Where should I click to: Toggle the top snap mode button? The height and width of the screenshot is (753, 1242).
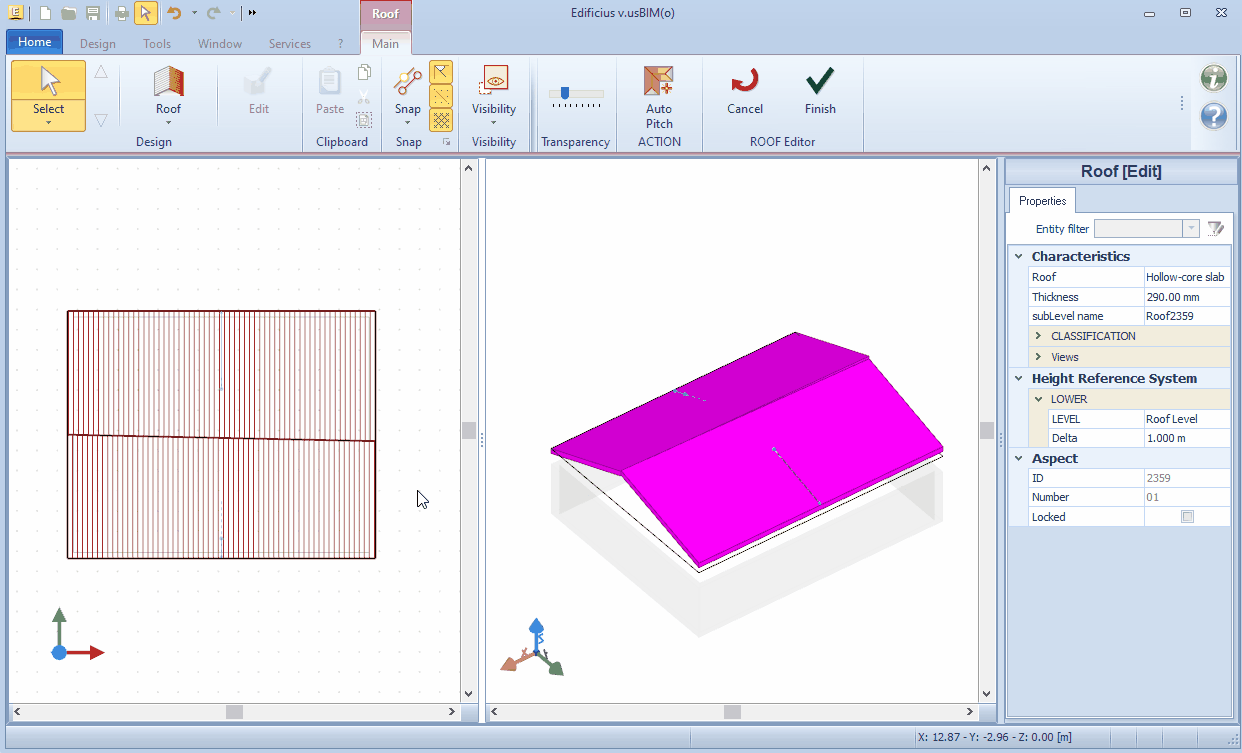[441, 72]
